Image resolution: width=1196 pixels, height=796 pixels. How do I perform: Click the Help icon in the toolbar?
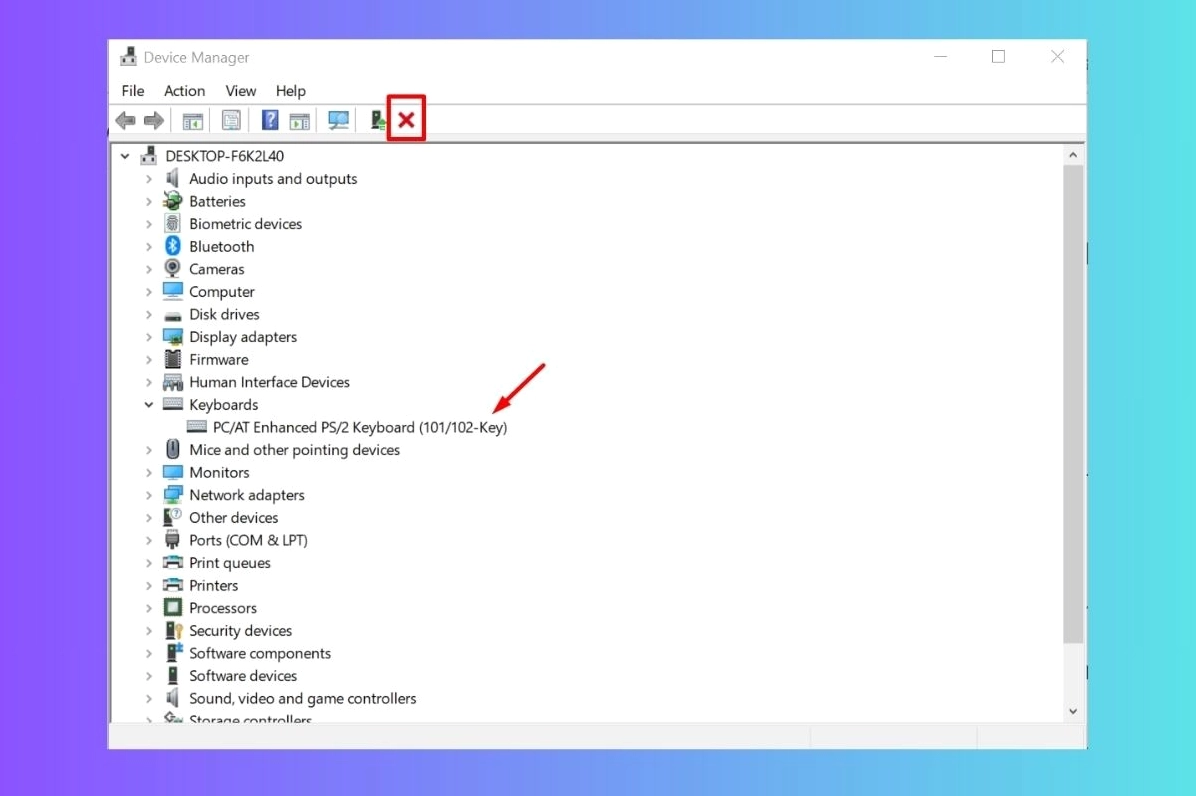269,120
